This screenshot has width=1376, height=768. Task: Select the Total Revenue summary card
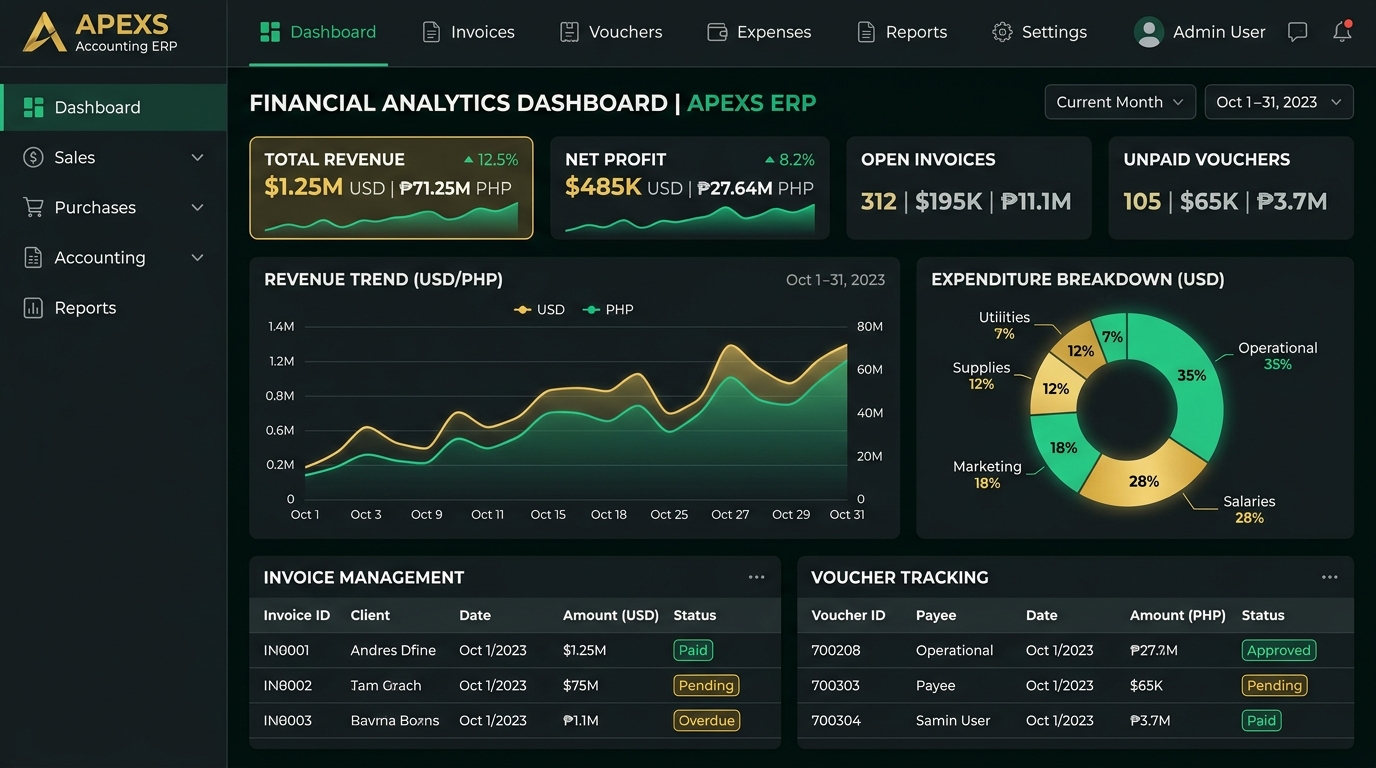[x=391, y=188]
